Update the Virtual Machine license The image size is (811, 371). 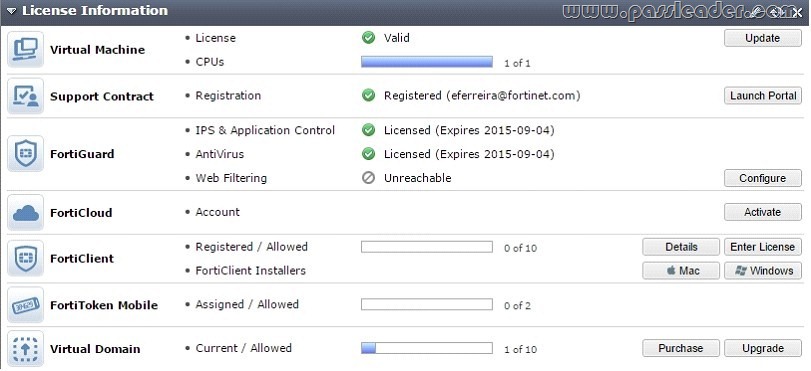click(x=762, y=38)
